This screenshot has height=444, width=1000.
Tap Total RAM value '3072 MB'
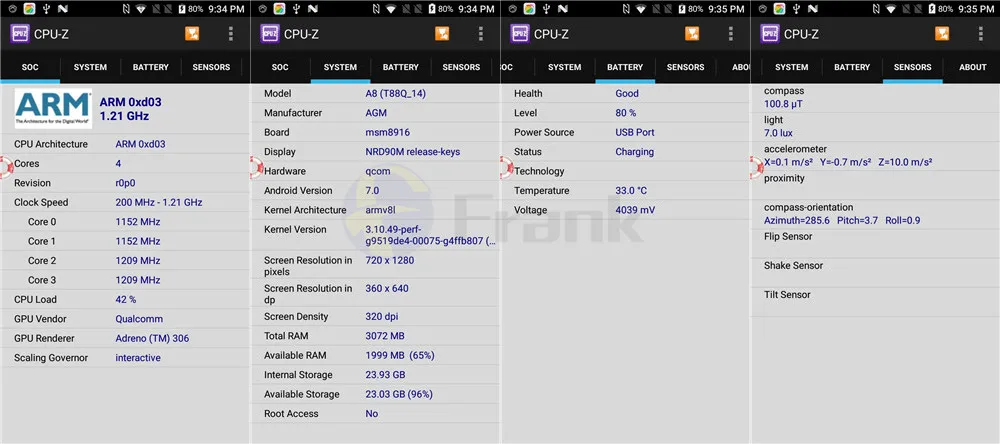coord(385,336)
